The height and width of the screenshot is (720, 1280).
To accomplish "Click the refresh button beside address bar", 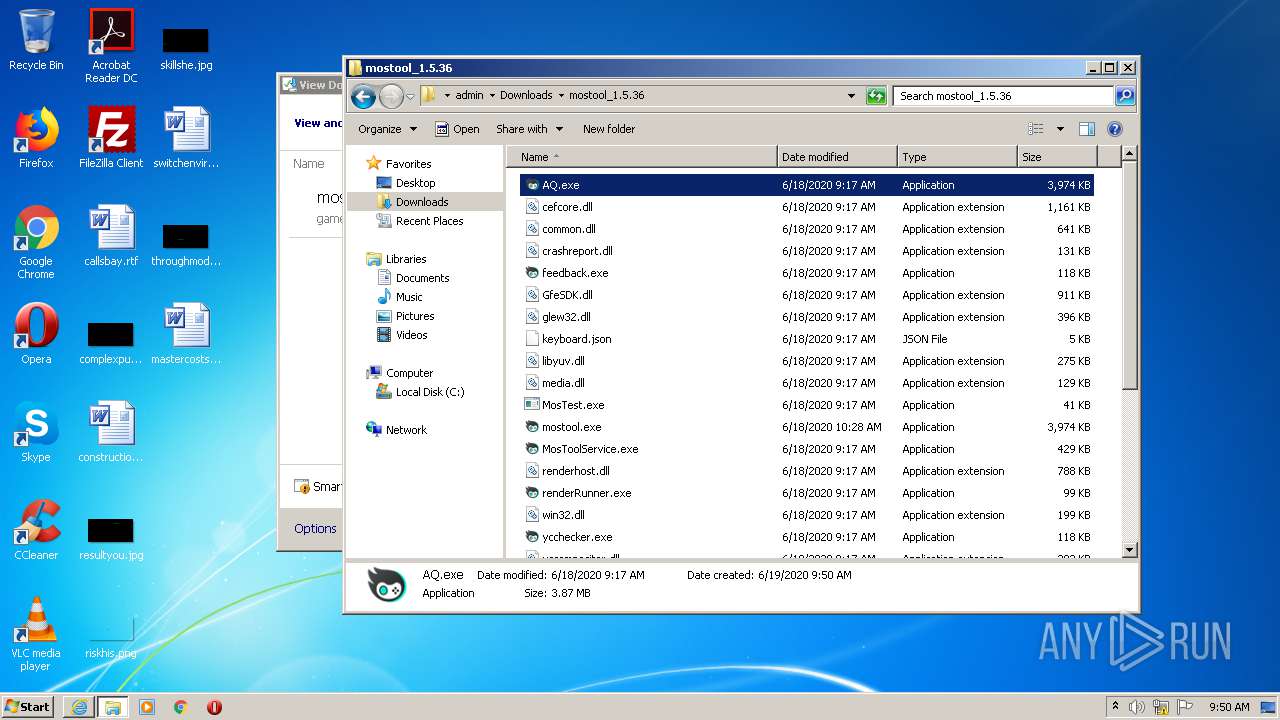I will 876,96.
